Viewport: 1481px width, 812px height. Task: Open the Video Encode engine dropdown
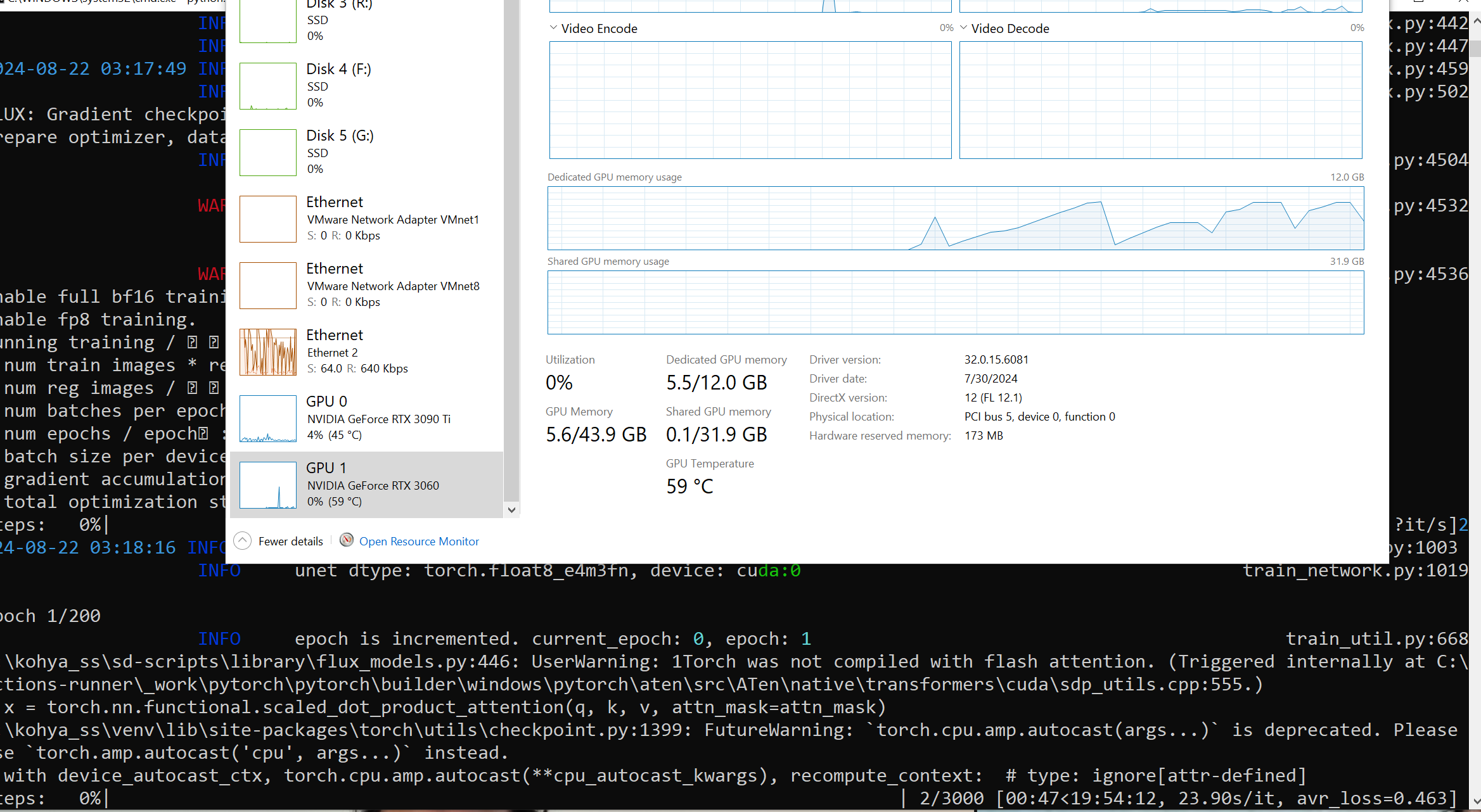553,28
